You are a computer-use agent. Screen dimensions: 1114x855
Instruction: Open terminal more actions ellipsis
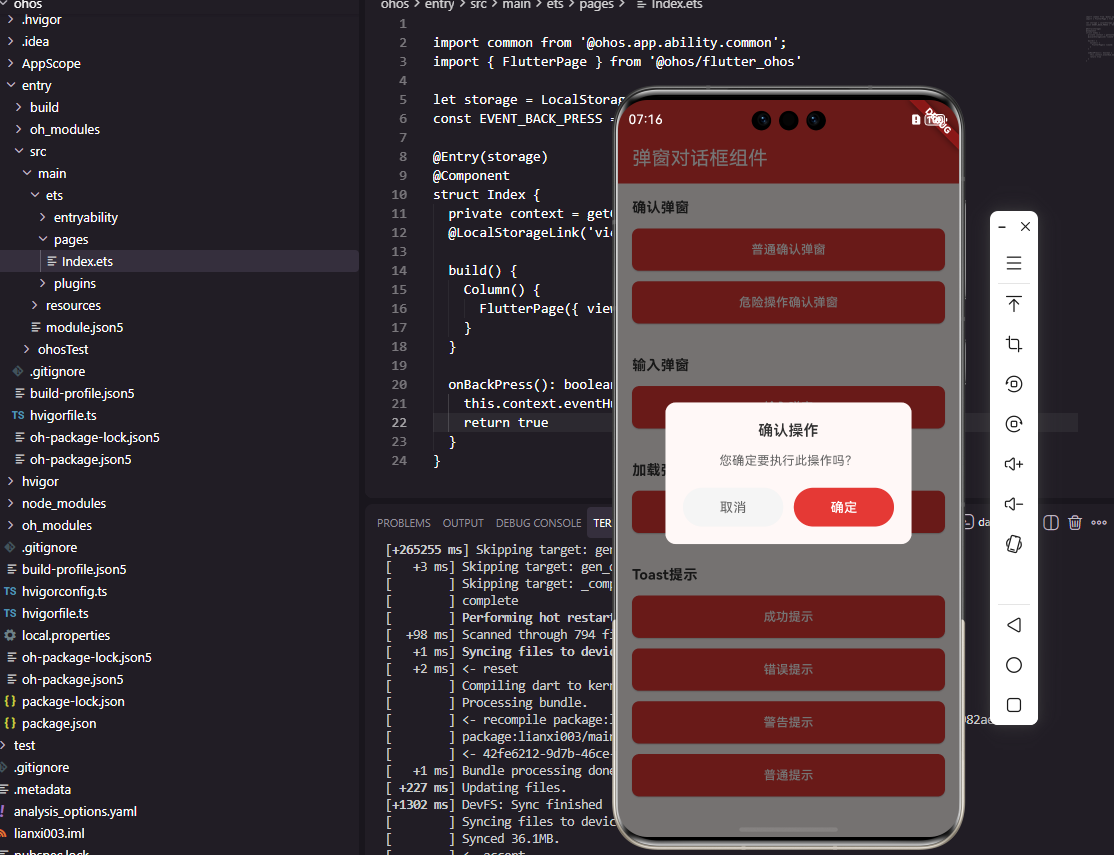(1099, 523)
